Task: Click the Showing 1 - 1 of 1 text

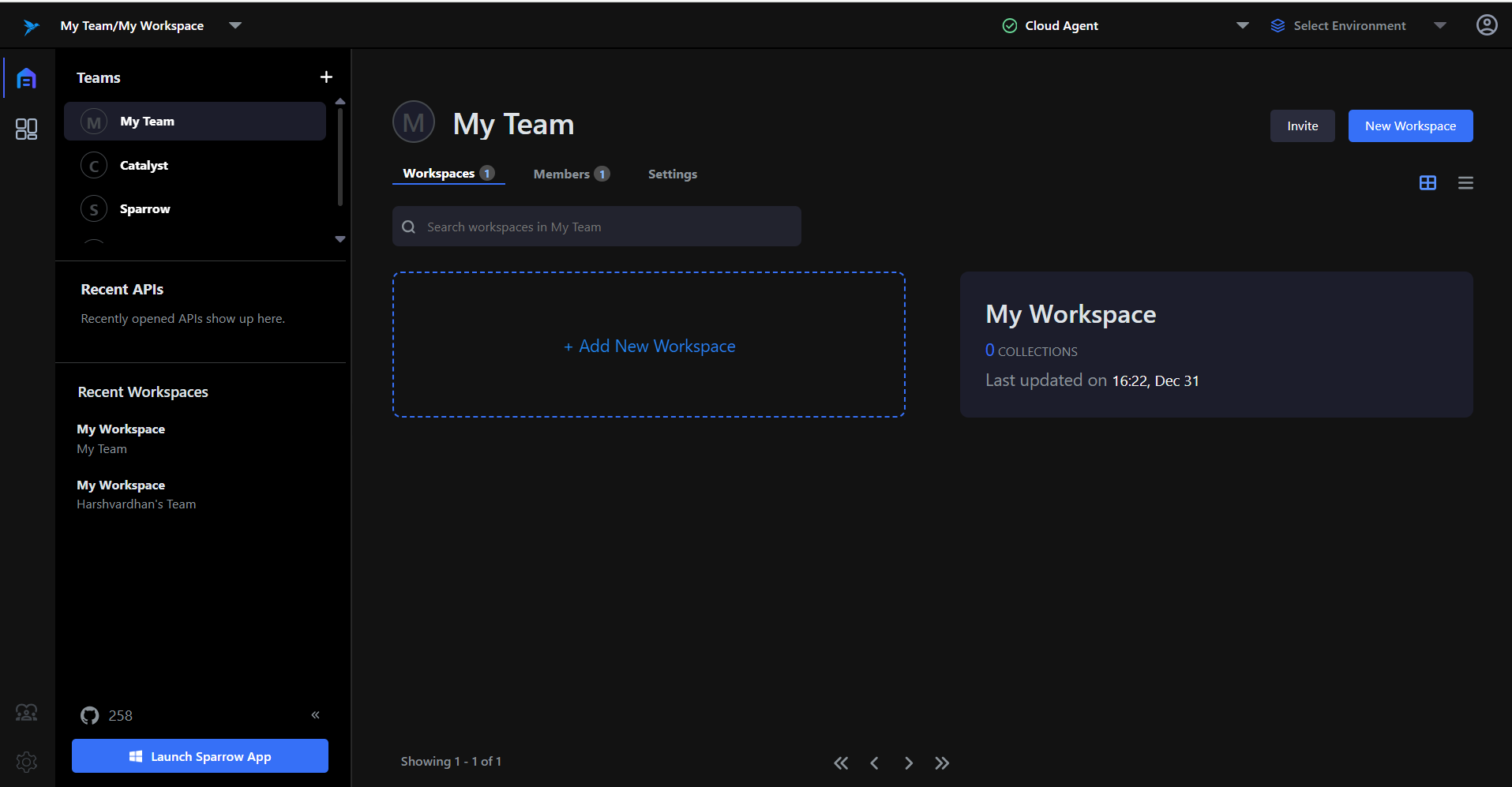Action: [x=451, y=762]
